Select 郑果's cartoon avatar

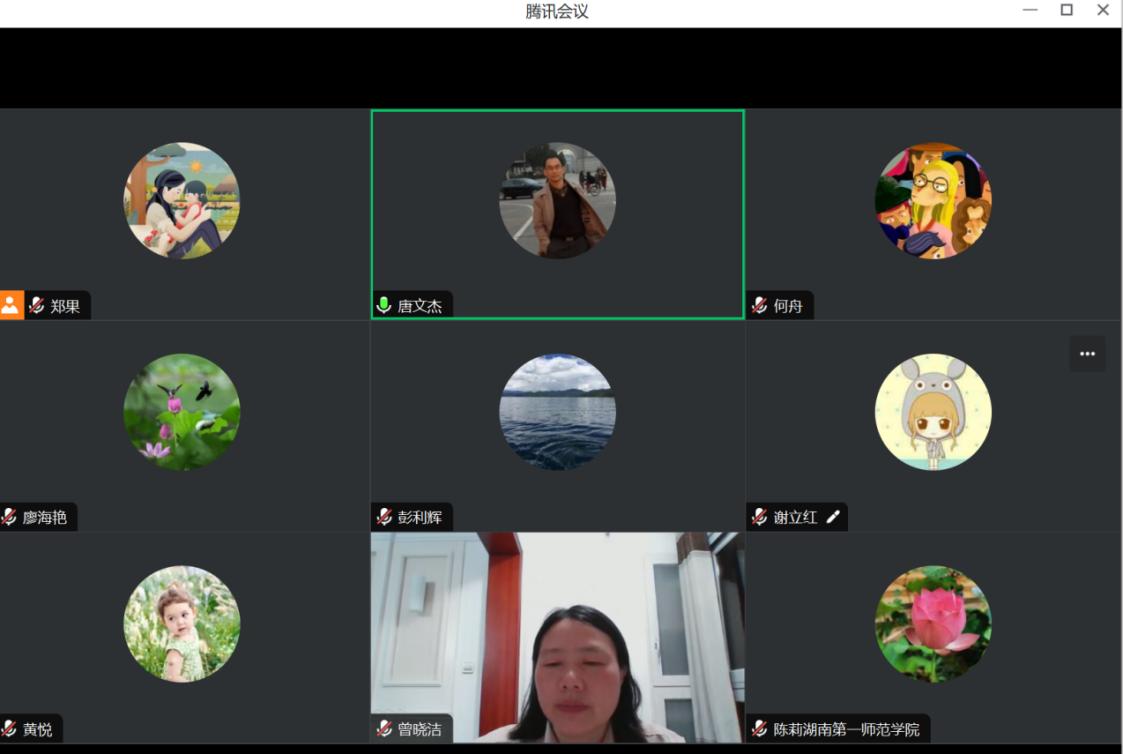181,200
